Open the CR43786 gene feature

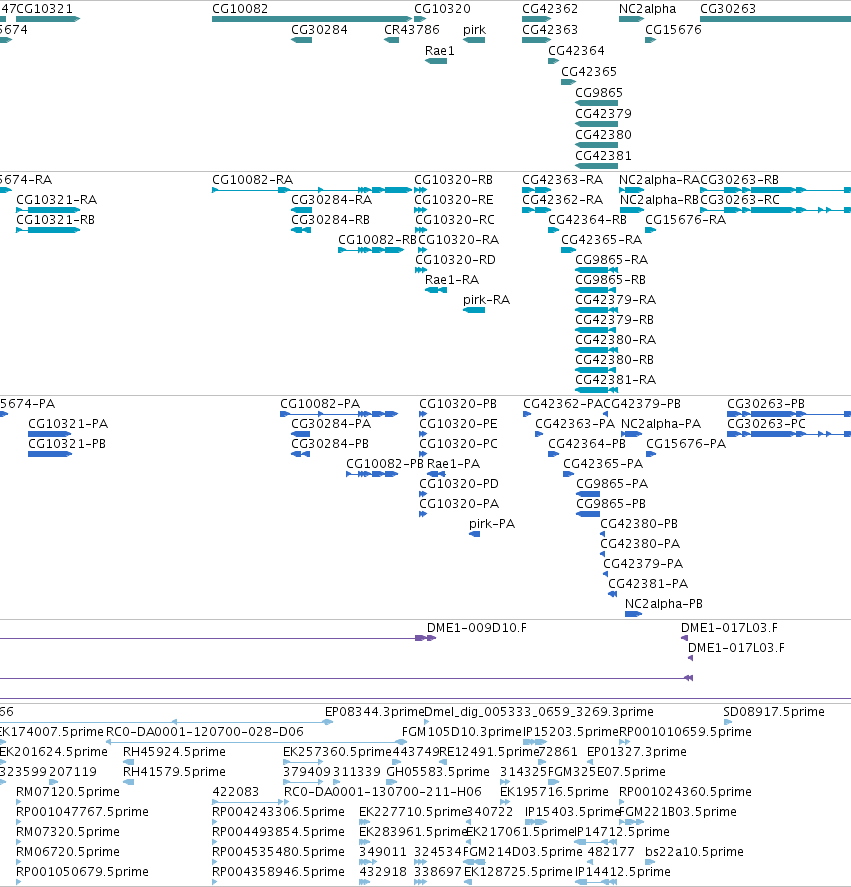[392, 40]
